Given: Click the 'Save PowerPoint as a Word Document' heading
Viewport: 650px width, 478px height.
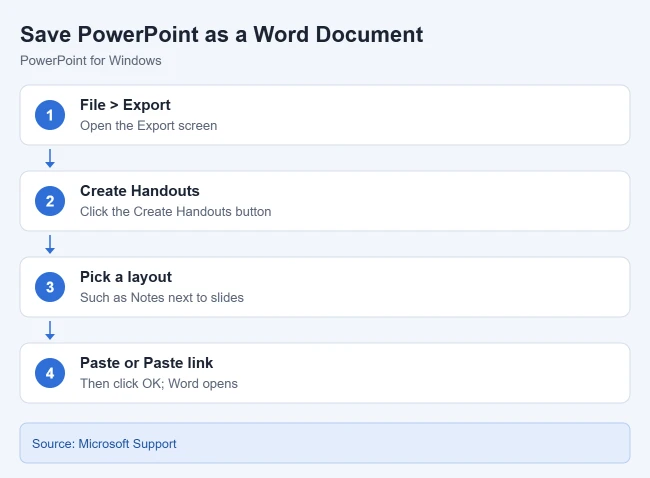Looking at the screenshot, I should 221,34.
